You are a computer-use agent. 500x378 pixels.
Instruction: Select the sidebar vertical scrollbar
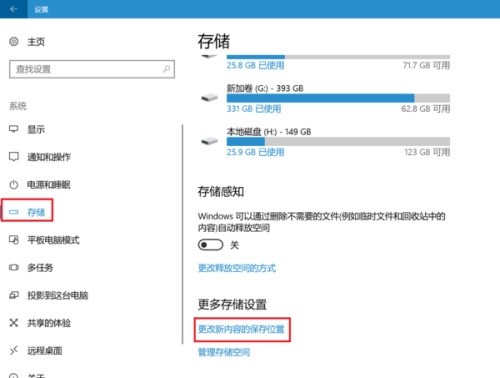pyautogui.click(x=182, y=234)
